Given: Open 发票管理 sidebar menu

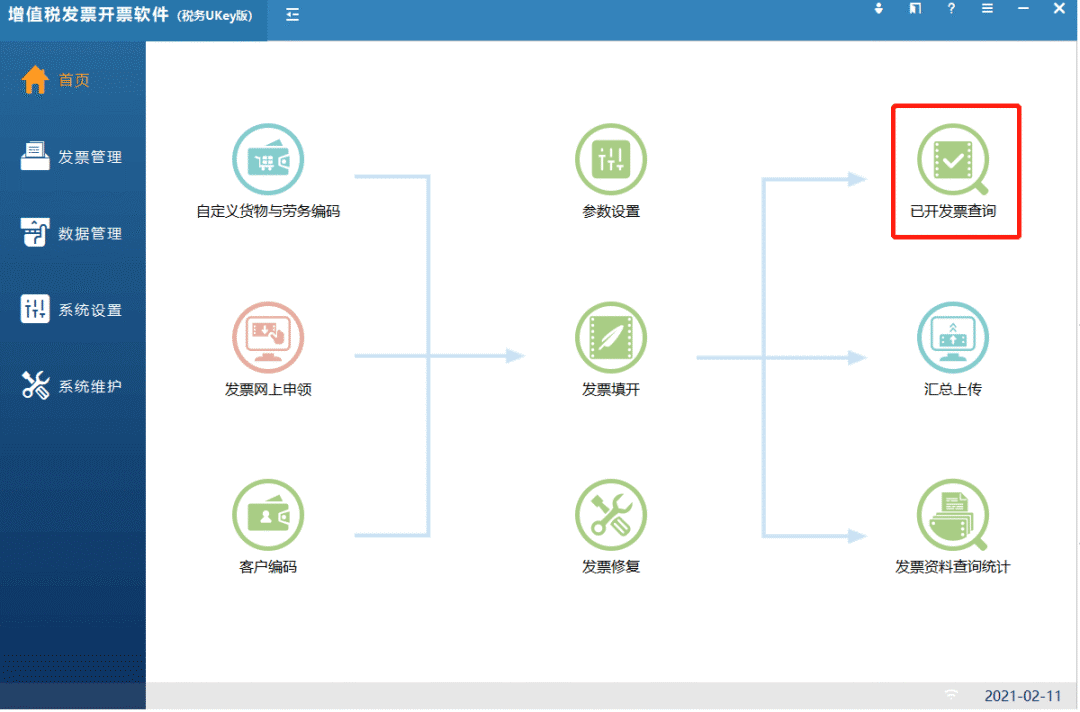Looking at the screenshot, I should 72,156.
